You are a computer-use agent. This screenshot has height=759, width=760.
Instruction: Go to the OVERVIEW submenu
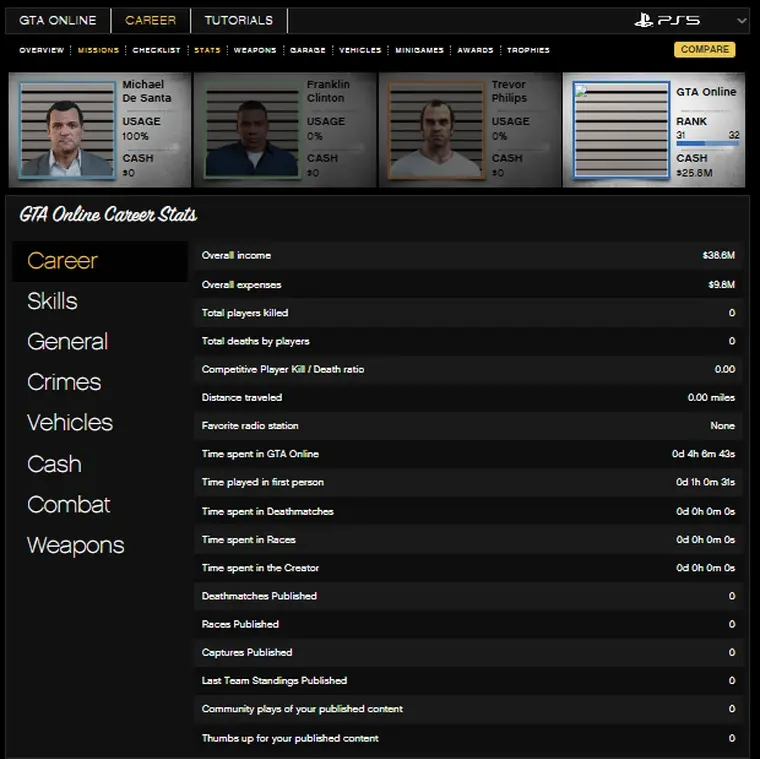[x=42, y=50]
